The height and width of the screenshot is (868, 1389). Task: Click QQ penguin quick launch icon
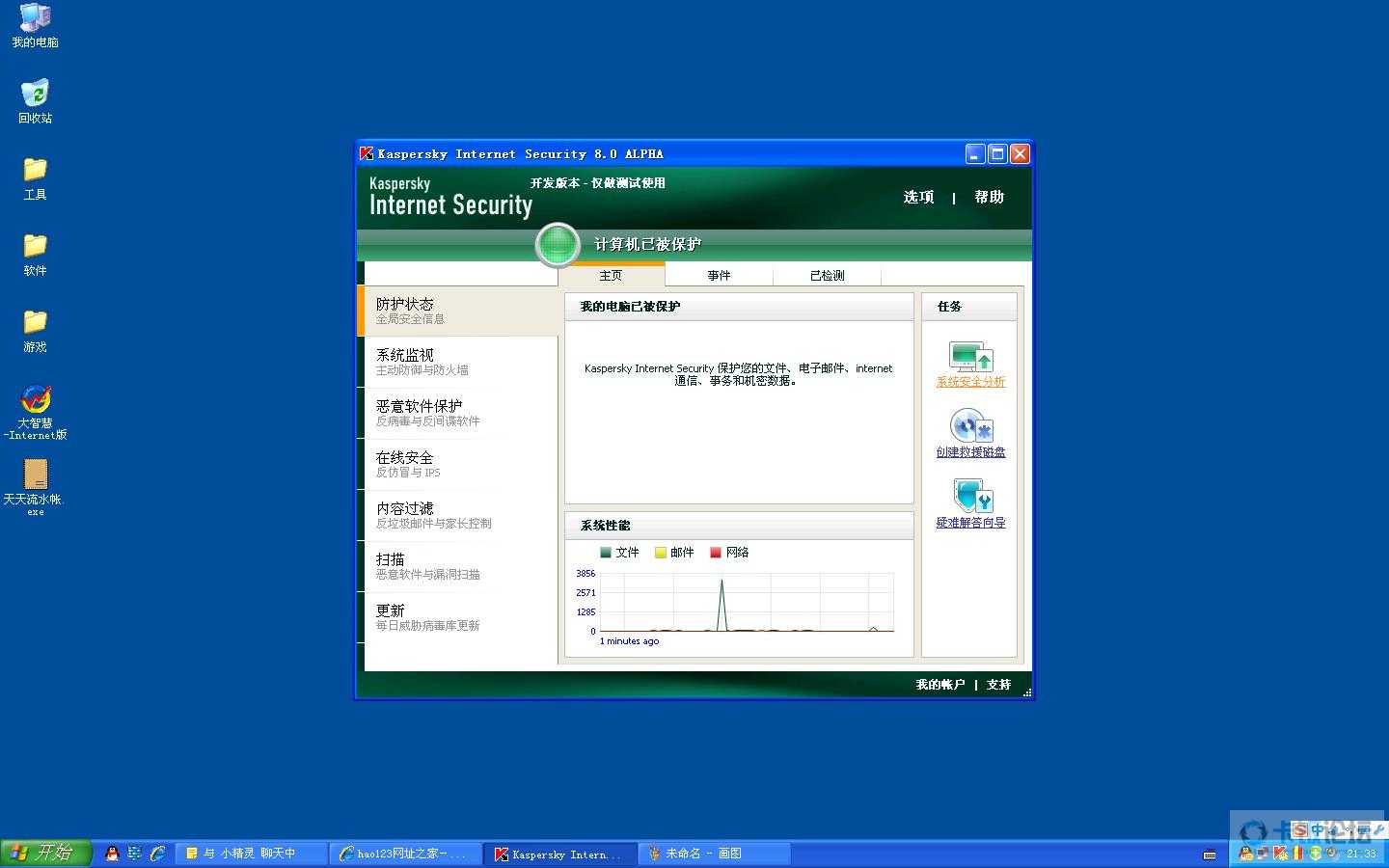(x=112, y=854)
